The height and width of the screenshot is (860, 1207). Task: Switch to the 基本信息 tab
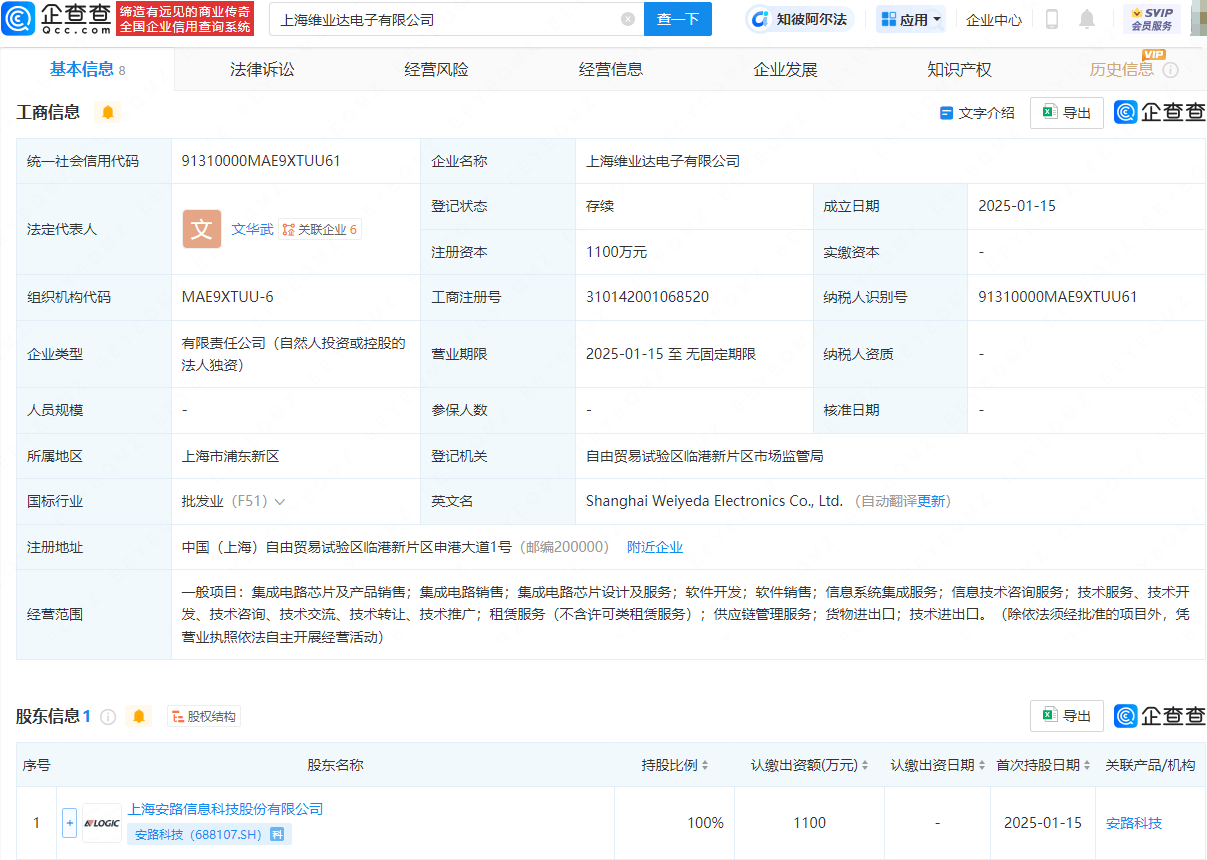[87, 69]
